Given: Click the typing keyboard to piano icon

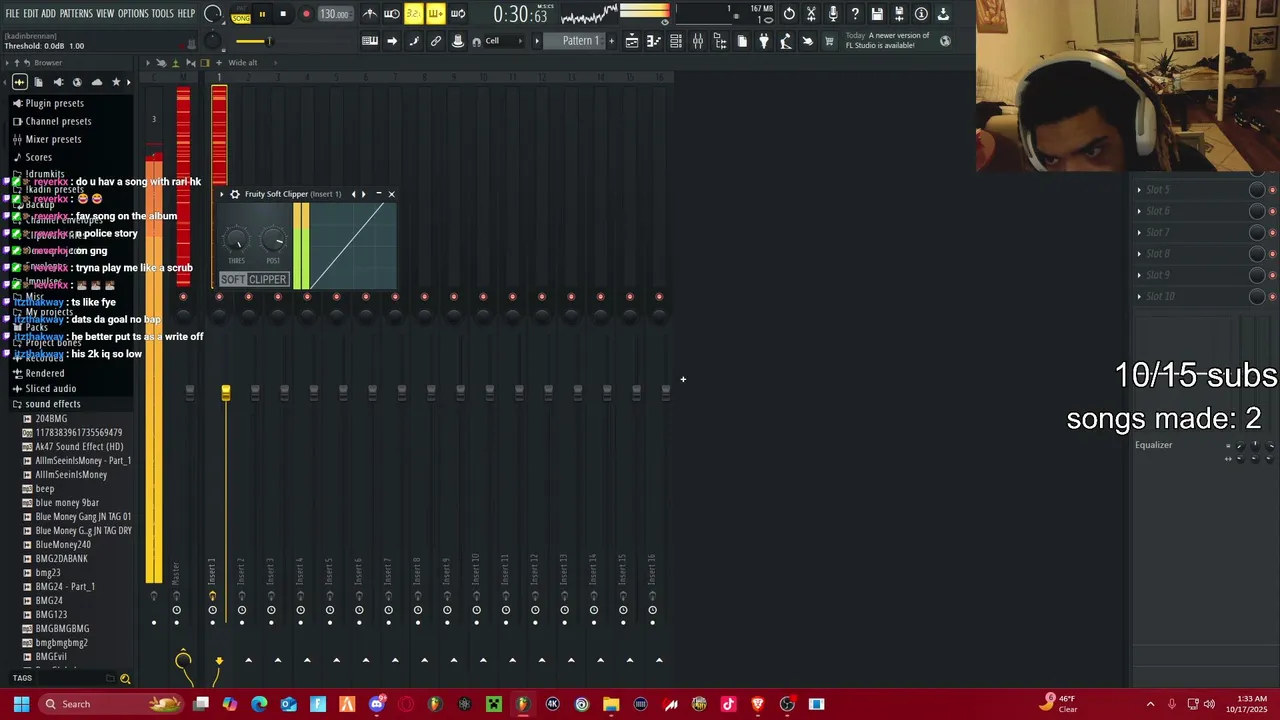Looking at the screenshot, I should pyautogui.click(x=370, y=41).
